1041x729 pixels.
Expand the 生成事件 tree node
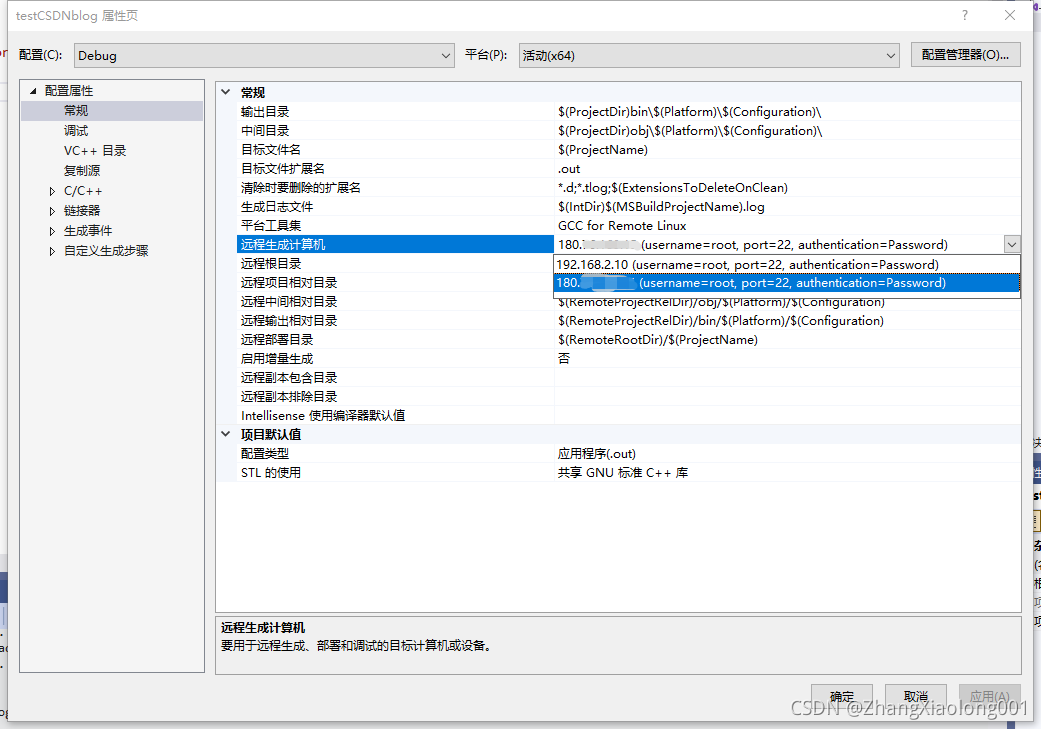point(52,231)
